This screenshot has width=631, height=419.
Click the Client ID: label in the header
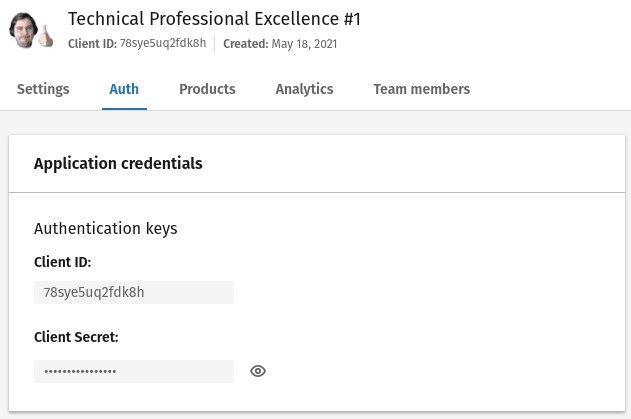click(x=92, y=44)
